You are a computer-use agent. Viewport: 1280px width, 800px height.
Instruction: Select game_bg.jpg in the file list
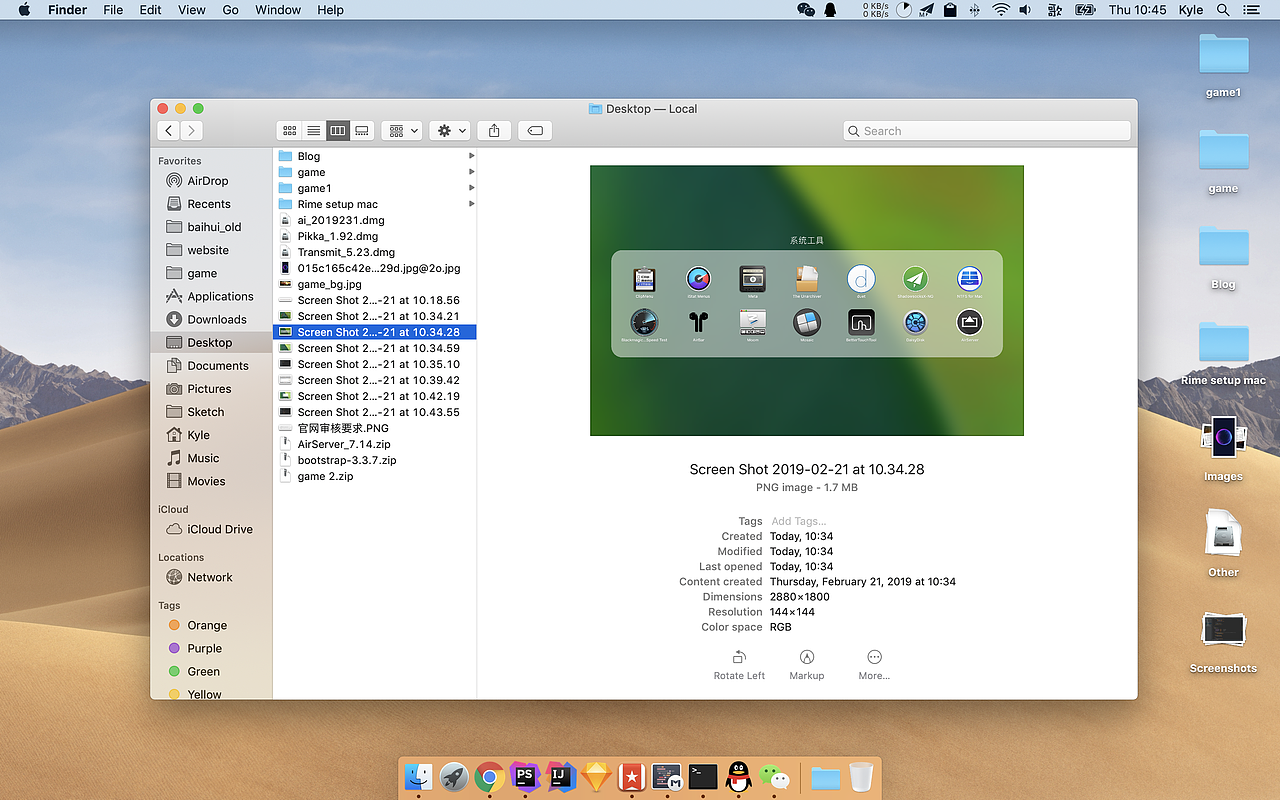[375, 284]
